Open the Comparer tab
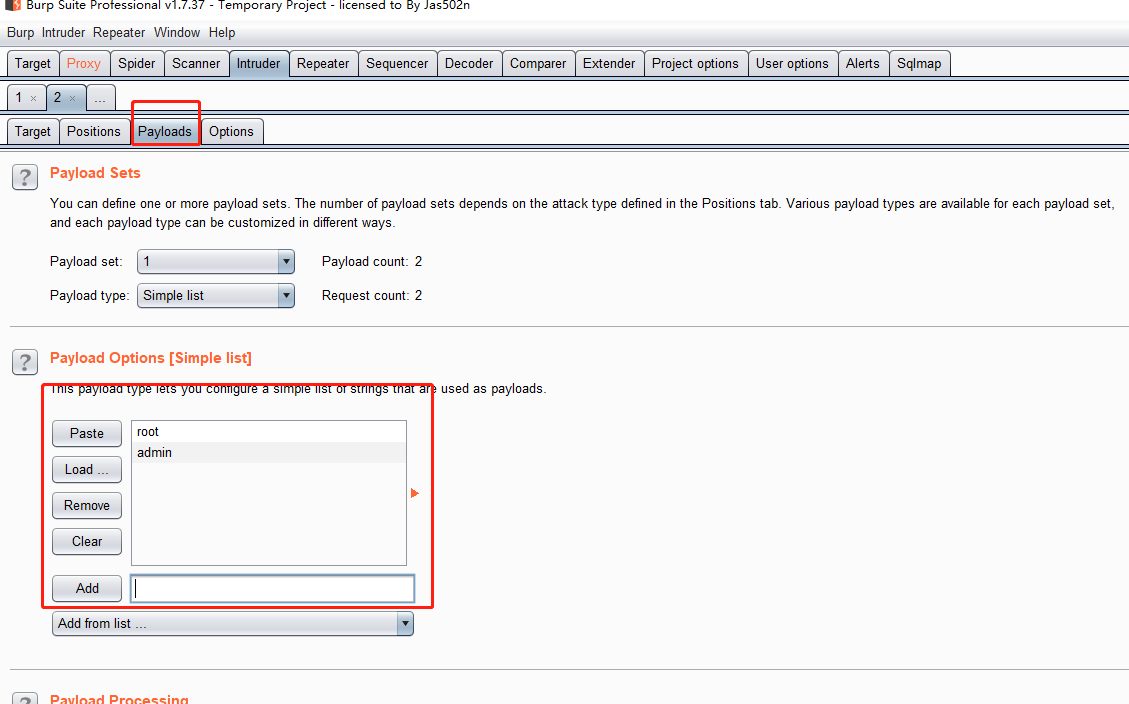The height and width of the screenshot is (704, 1129). (x=538, y=63)
